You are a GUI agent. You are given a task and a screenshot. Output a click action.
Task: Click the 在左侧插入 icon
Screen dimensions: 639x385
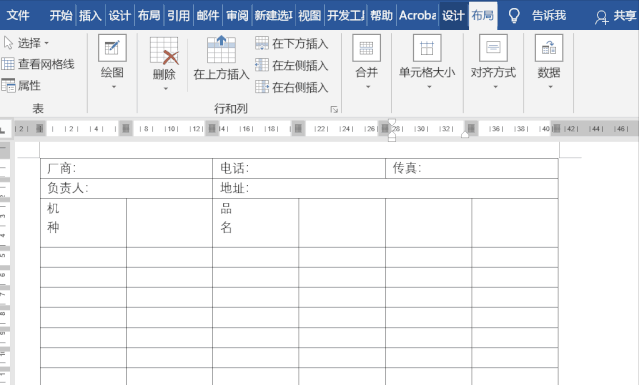tap(262, 65)
